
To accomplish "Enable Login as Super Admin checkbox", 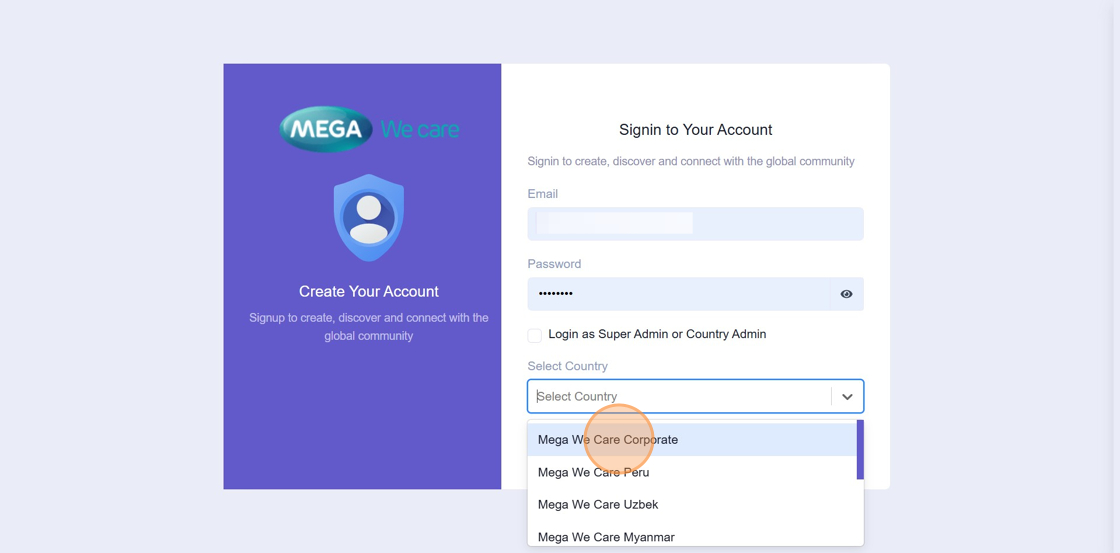I will 535,335.
